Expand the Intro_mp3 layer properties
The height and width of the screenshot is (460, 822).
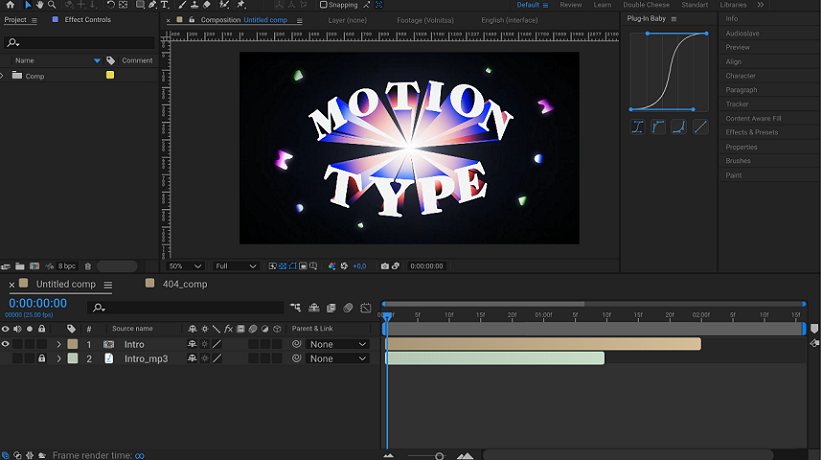pyautogui.click(x=58, y=358)
